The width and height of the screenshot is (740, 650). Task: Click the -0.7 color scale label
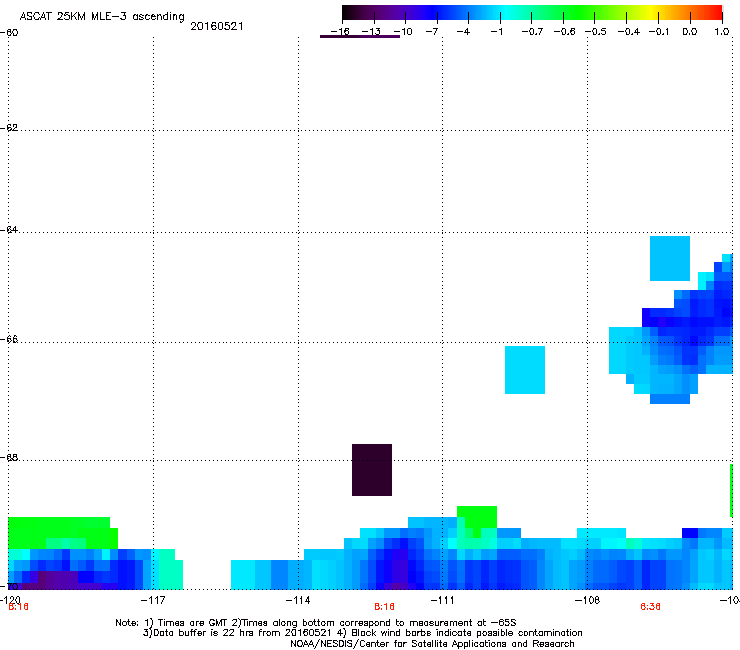pyautogui.click(x=532, y=32)
